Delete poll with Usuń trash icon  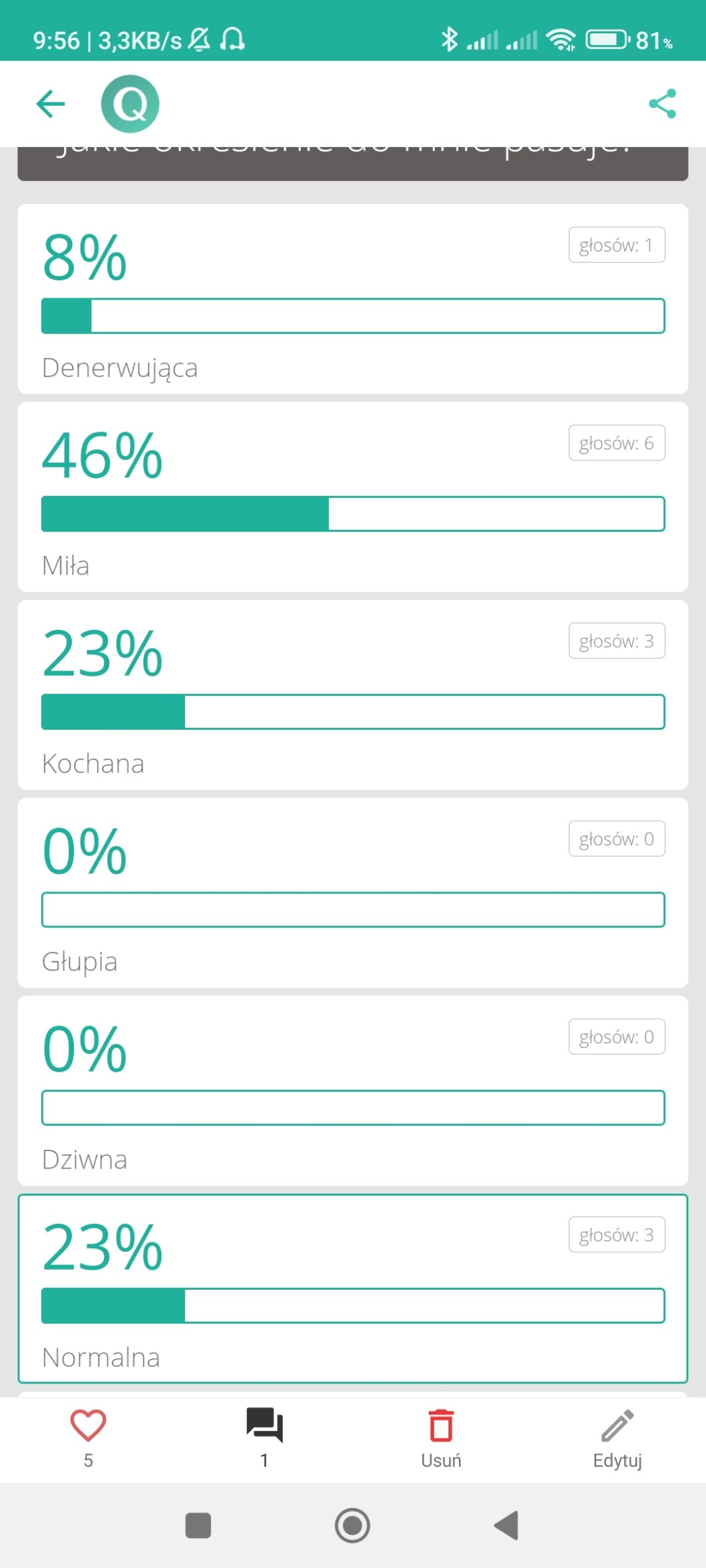tap(441, 1427)
